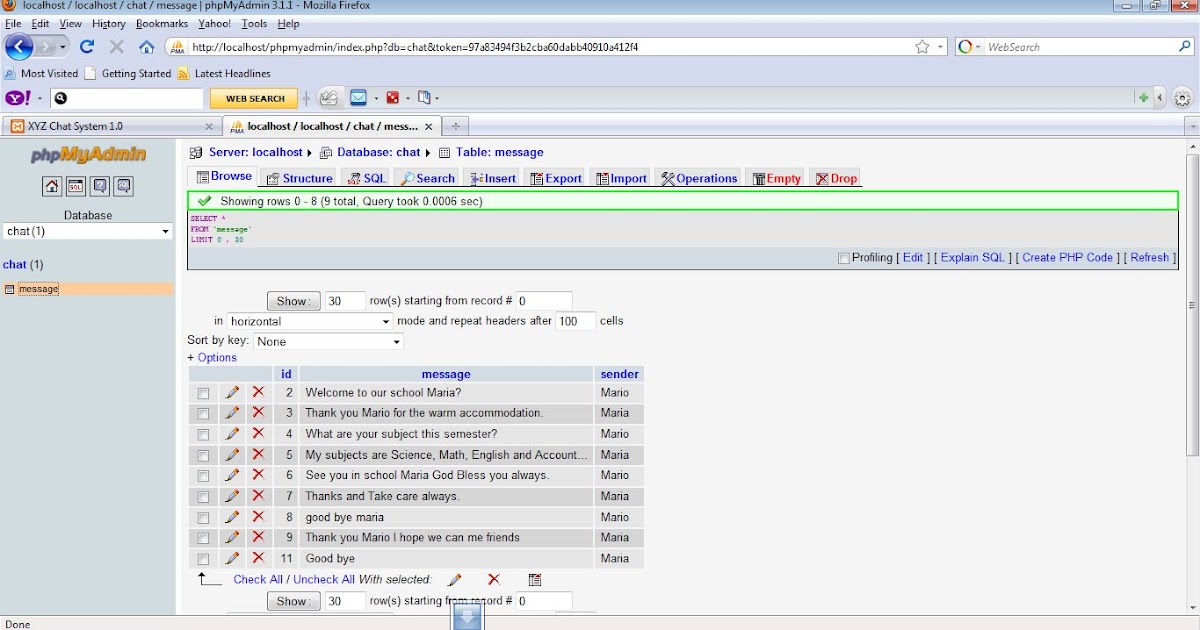
Task: Check the row with id 11
Action: (203, 558)
